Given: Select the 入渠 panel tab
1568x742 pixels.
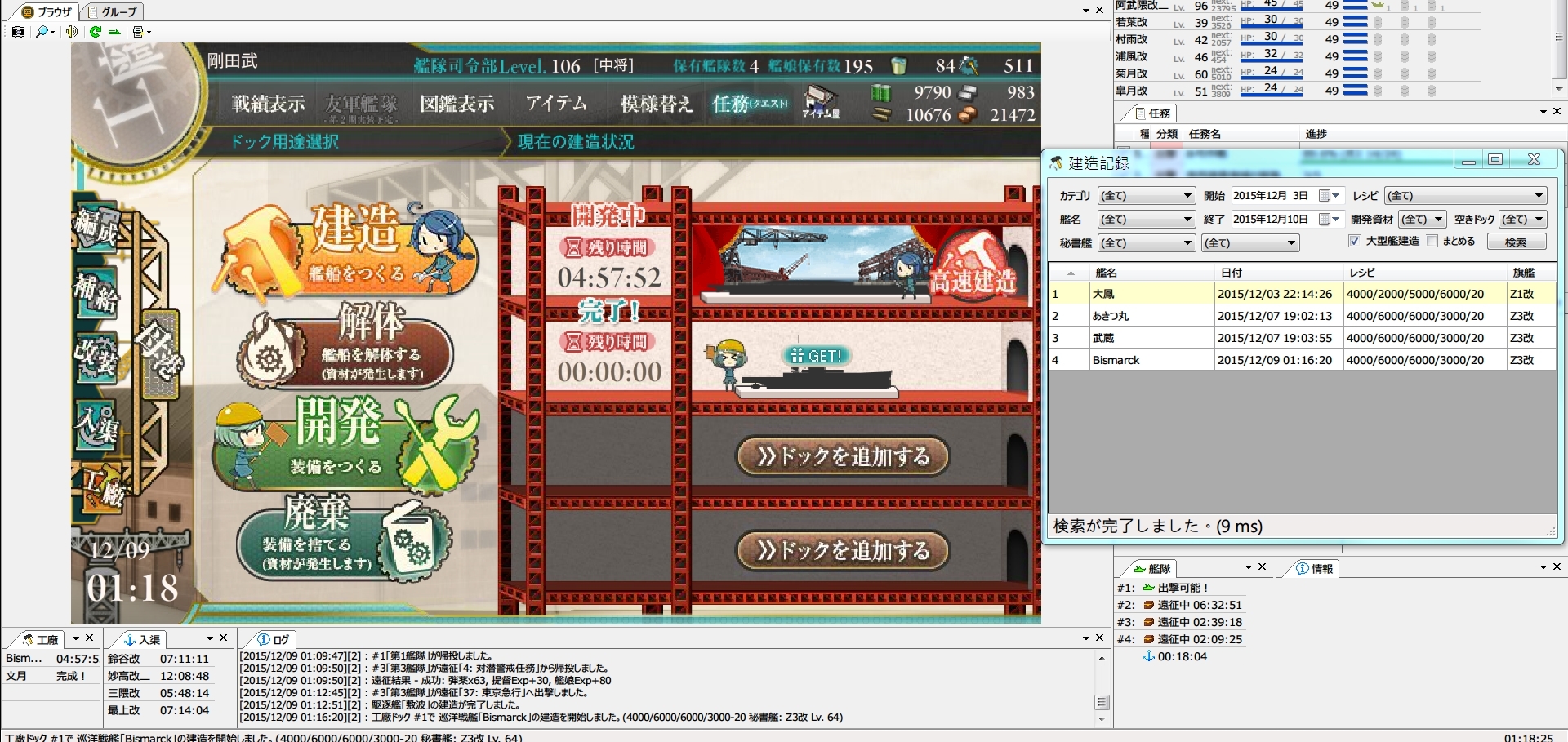Looking at the screenshot, I should pos(143,639).
